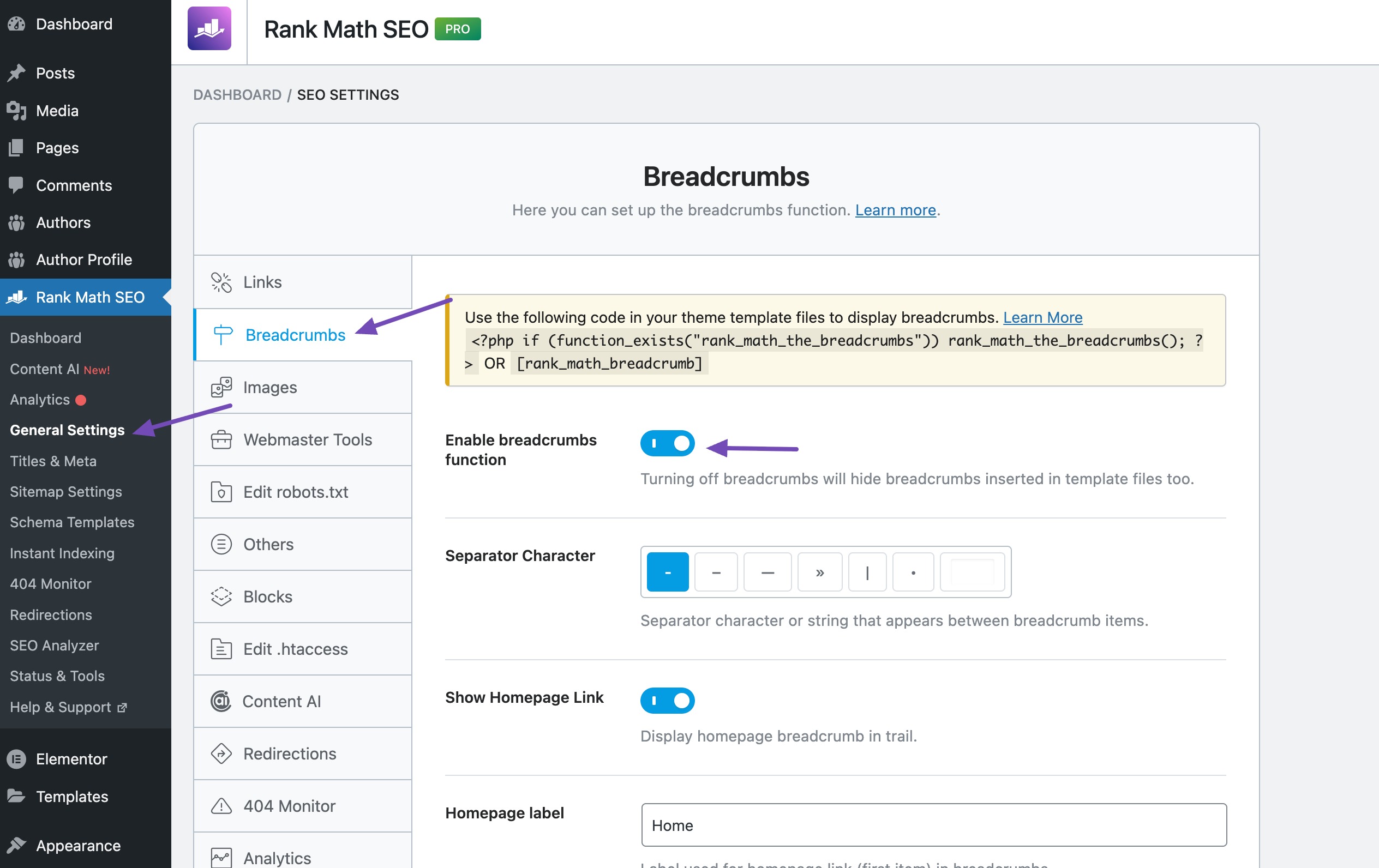The width and height of the screenshot is (1379, 868).
Task: Select the » separator character
Action: (819, 571)
